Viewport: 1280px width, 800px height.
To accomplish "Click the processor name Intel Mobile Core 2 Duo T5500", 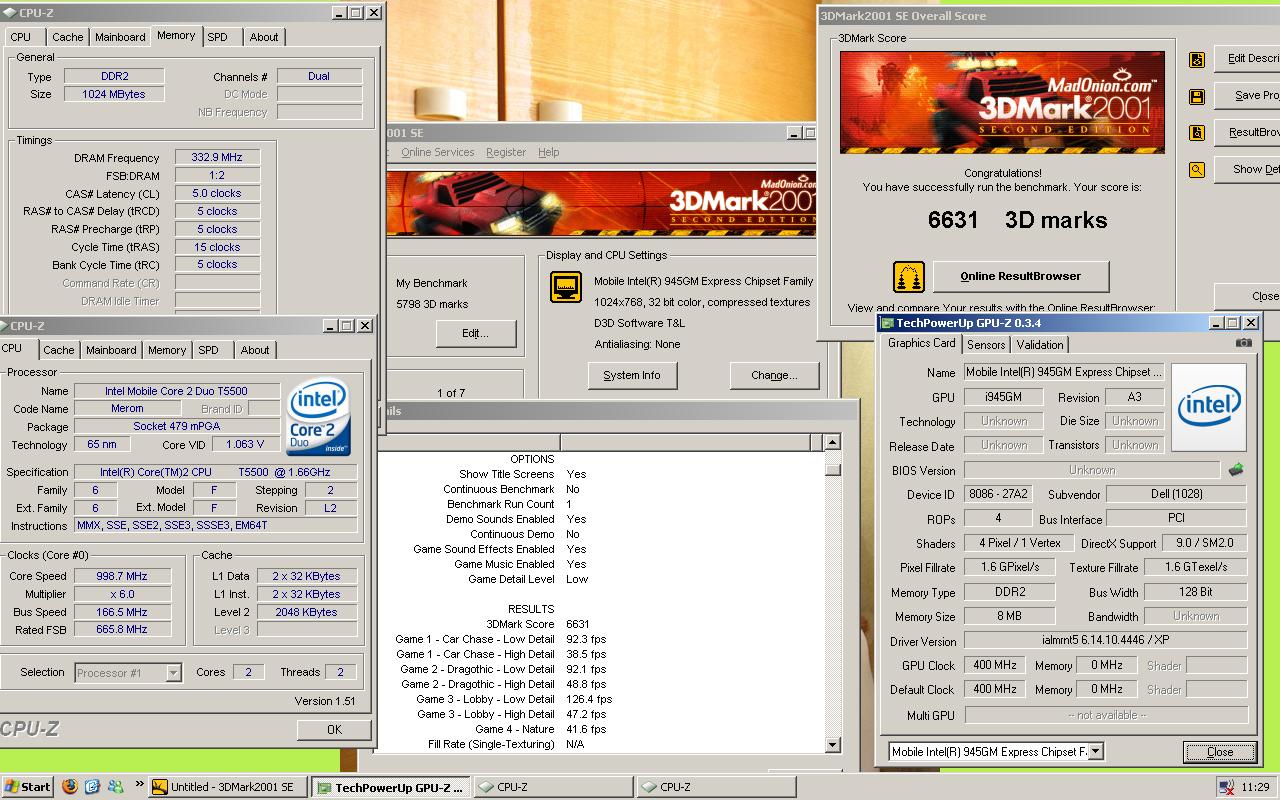I will pyautogui.click(x=176, y=391).
